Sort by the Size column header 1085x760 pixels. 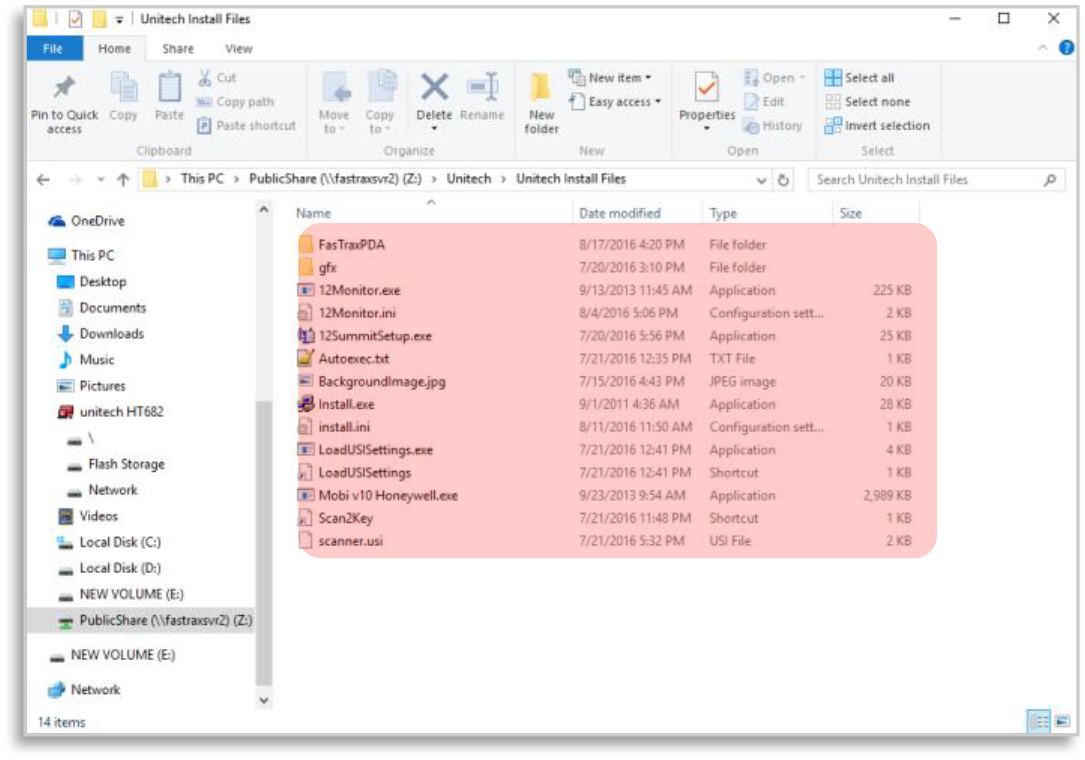[x=850, y=213]
